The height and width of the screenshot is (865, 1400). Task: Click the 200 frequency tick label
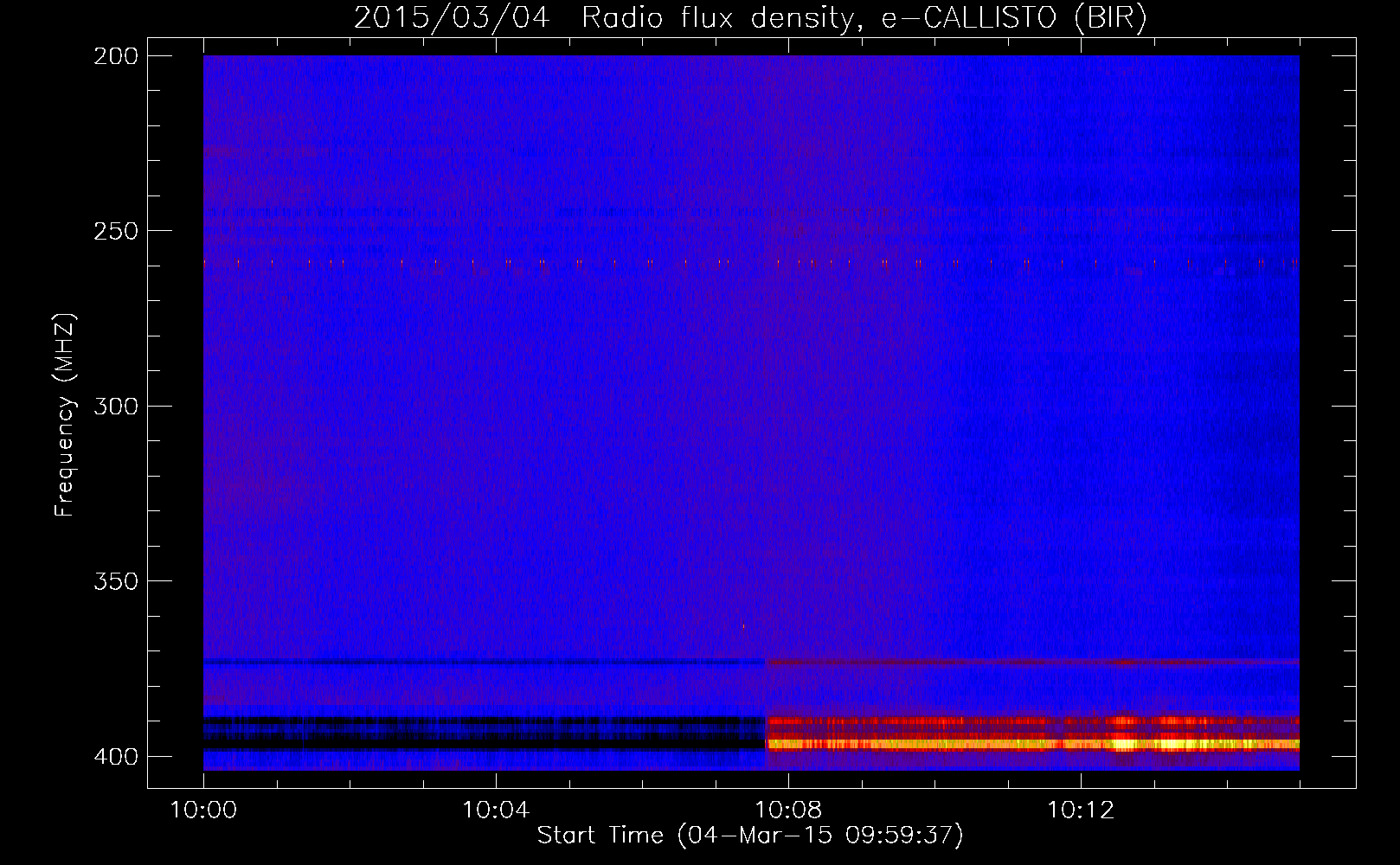116,56
